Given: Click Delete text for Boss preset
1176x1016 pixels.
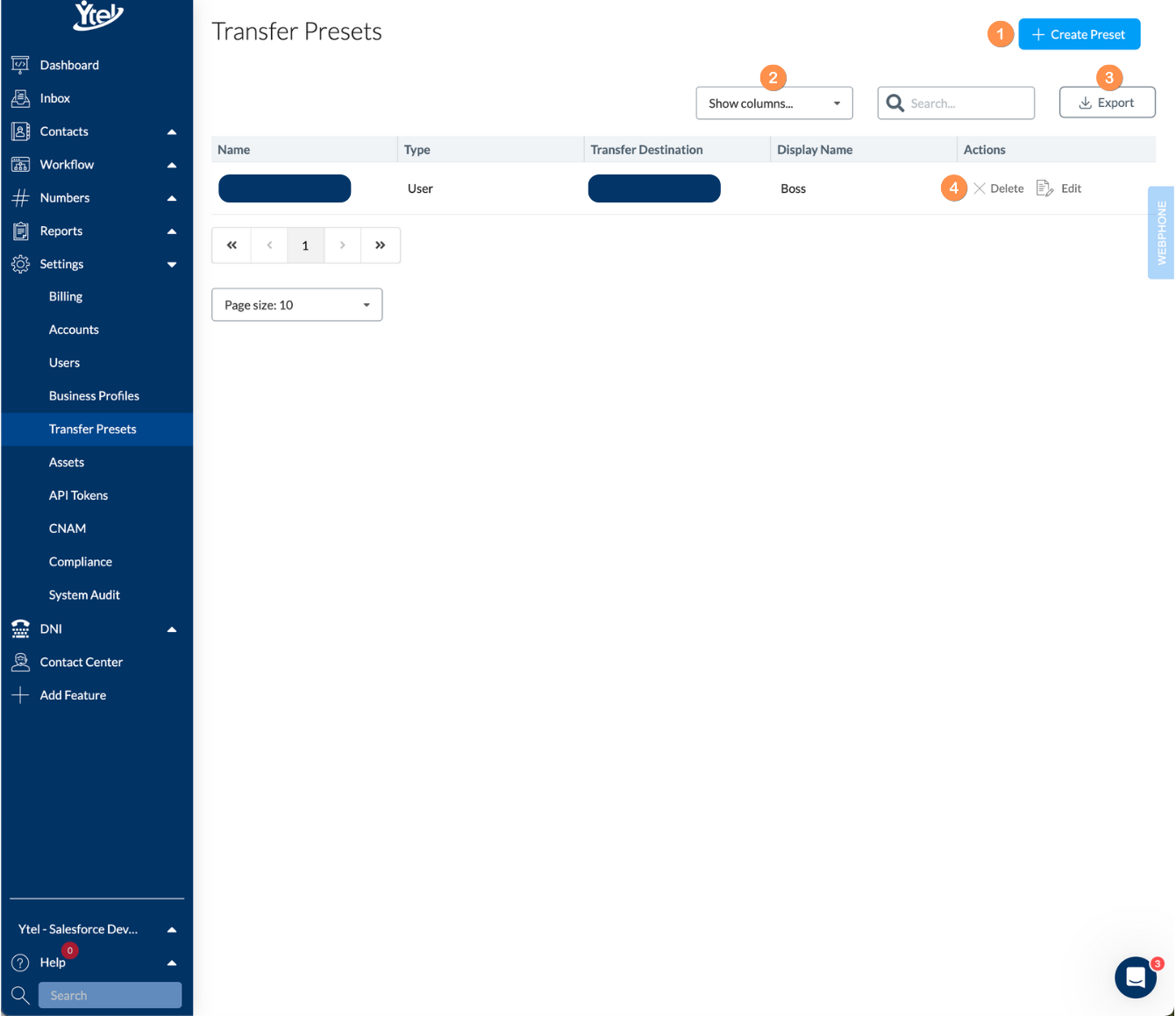Looking at the screenshot, I should pyautogui.click(x=1007, y=188).
